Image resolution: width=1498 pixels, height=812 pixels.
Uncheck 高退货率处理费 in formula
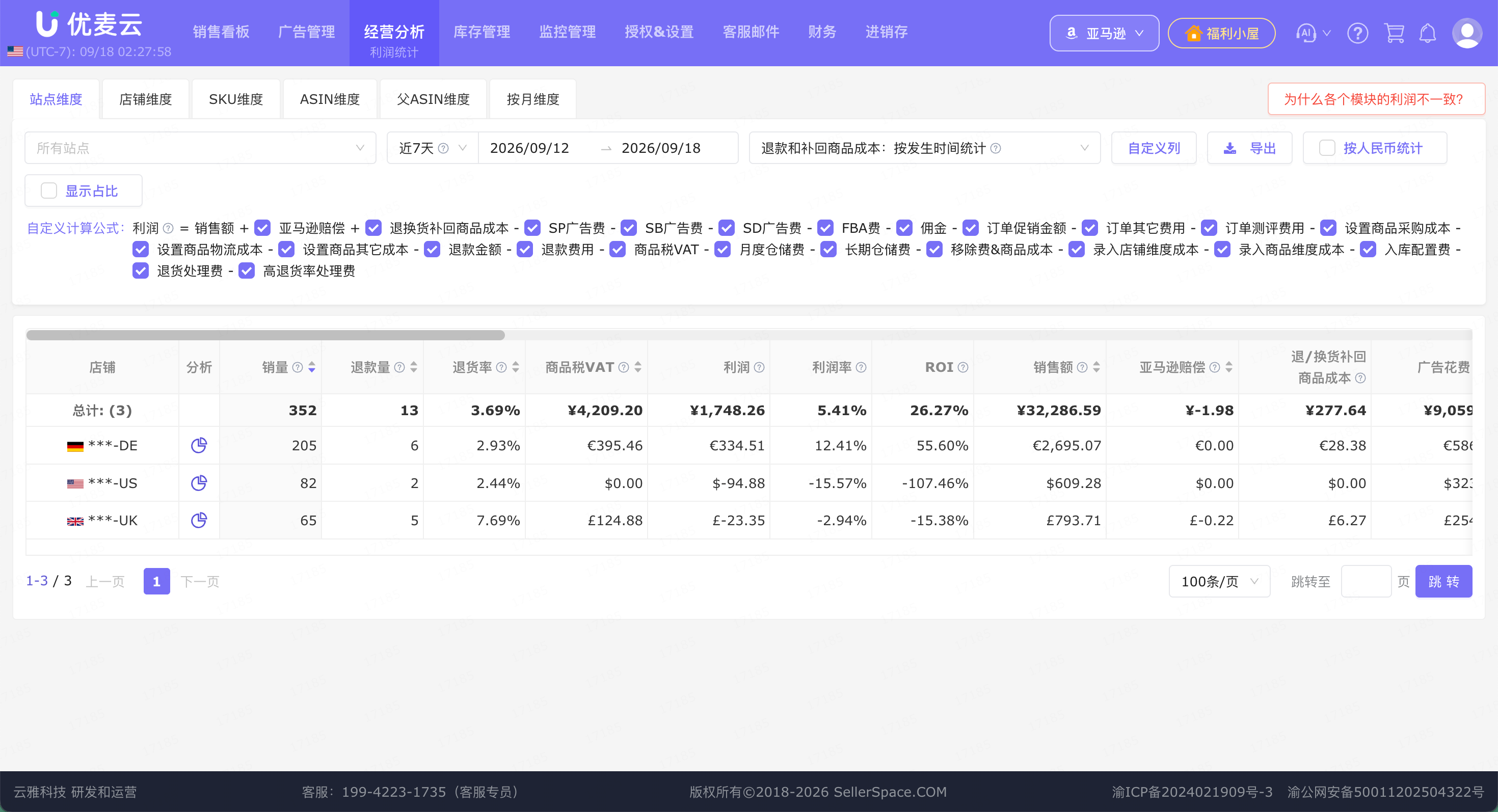point(247,271)
